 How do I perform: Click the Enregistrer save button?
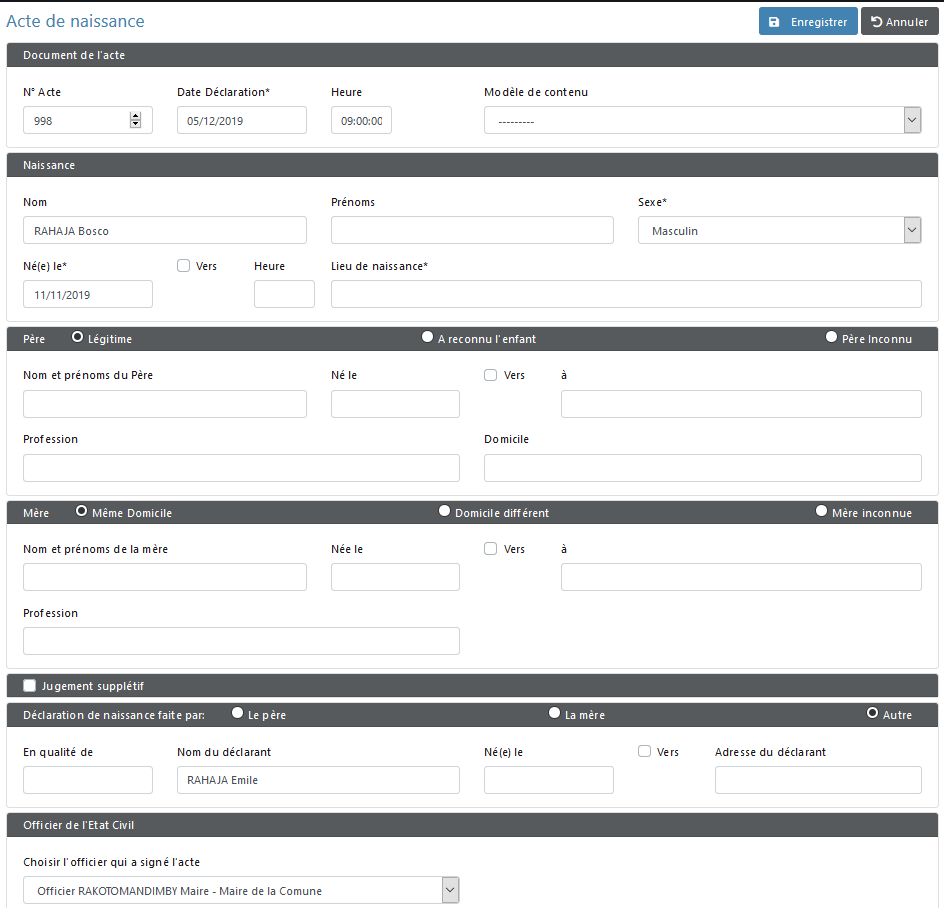tap(807, 21)
